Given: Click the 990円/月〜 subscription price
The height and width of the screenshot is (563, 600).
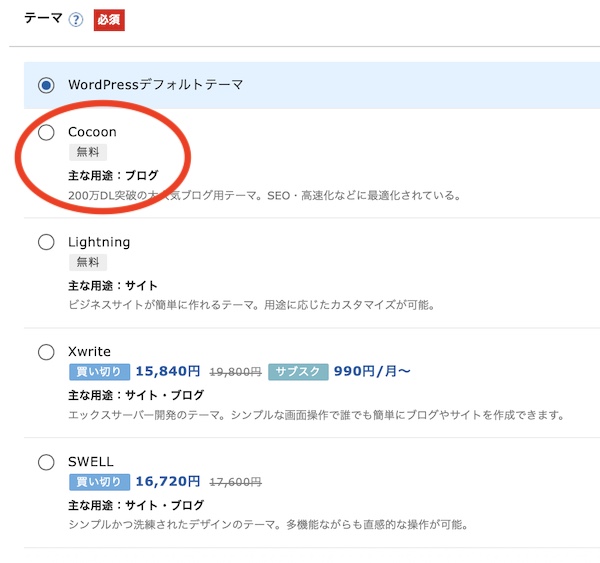Looking at the screenshot, I should pyautogui.click(x=372, y=371).
